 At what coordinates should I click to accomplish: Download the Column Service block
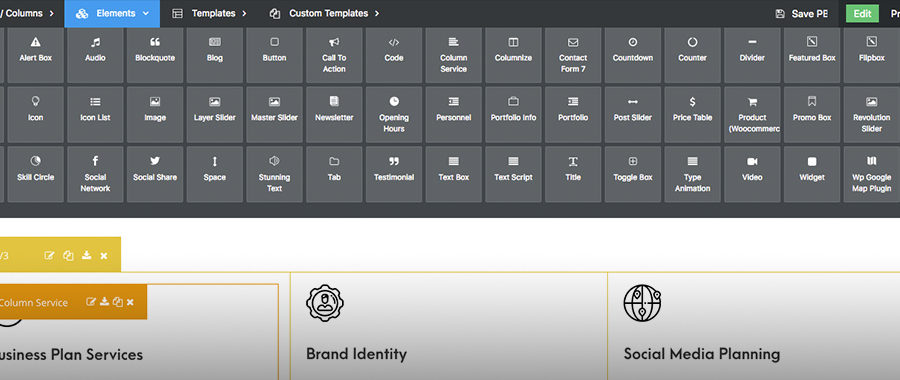pyautogui.click(x=104, y=302)
